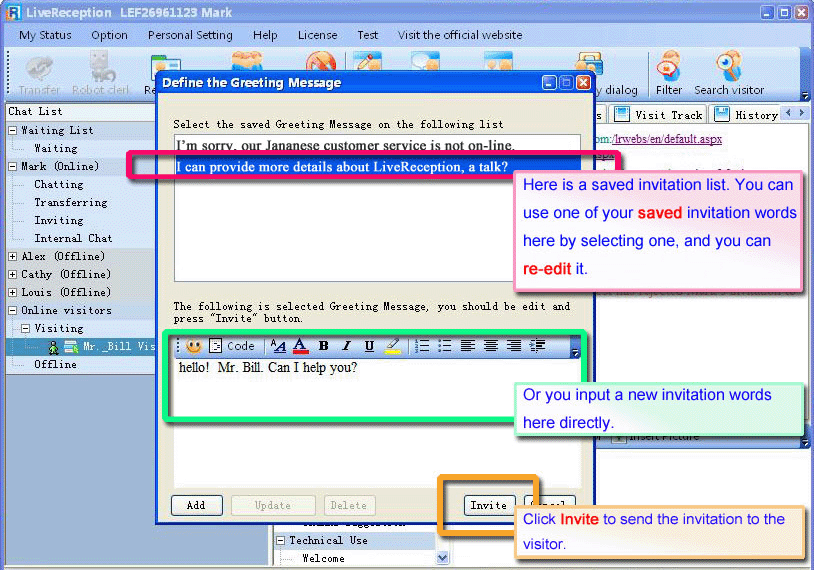
Task: Increase the text indent
Action: 537,346
